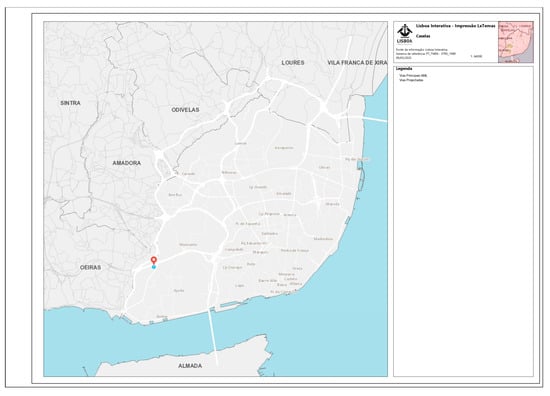This screenshot has height=396, width=550.
Task: Click the ALMADA label south of river
Action: pyautogui.click(x=190, y=366)
